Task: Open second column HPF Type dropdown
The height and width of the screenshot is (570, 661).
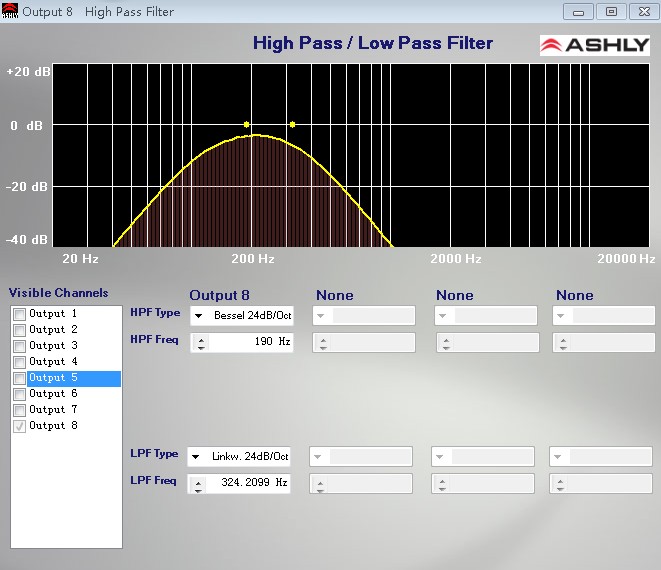Action: click(364, 315)
